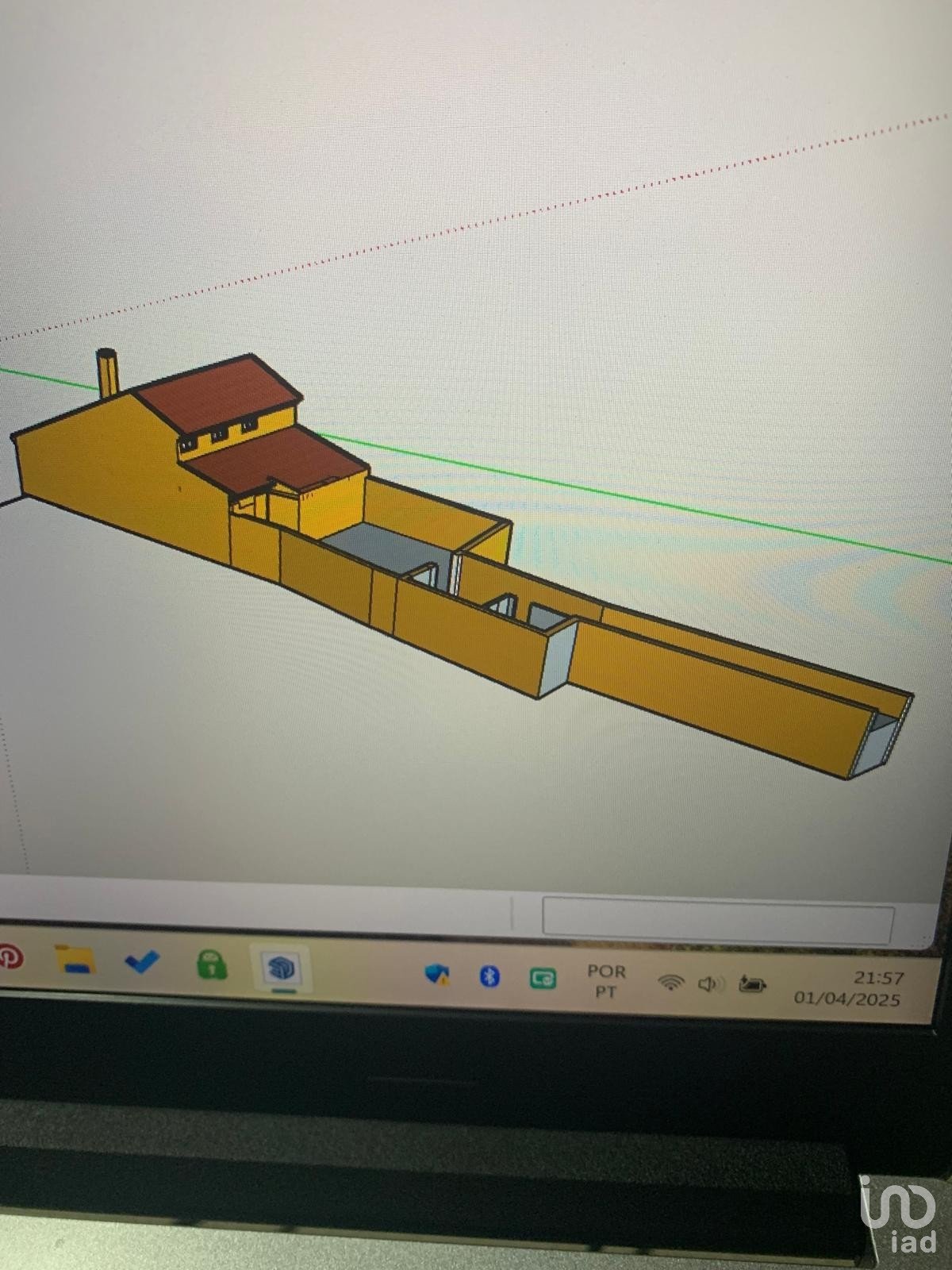The width and height of the screenshot is (952, 1270).
Task: Launch the blue checkmark To Do app
Action: tap(142, 962)
